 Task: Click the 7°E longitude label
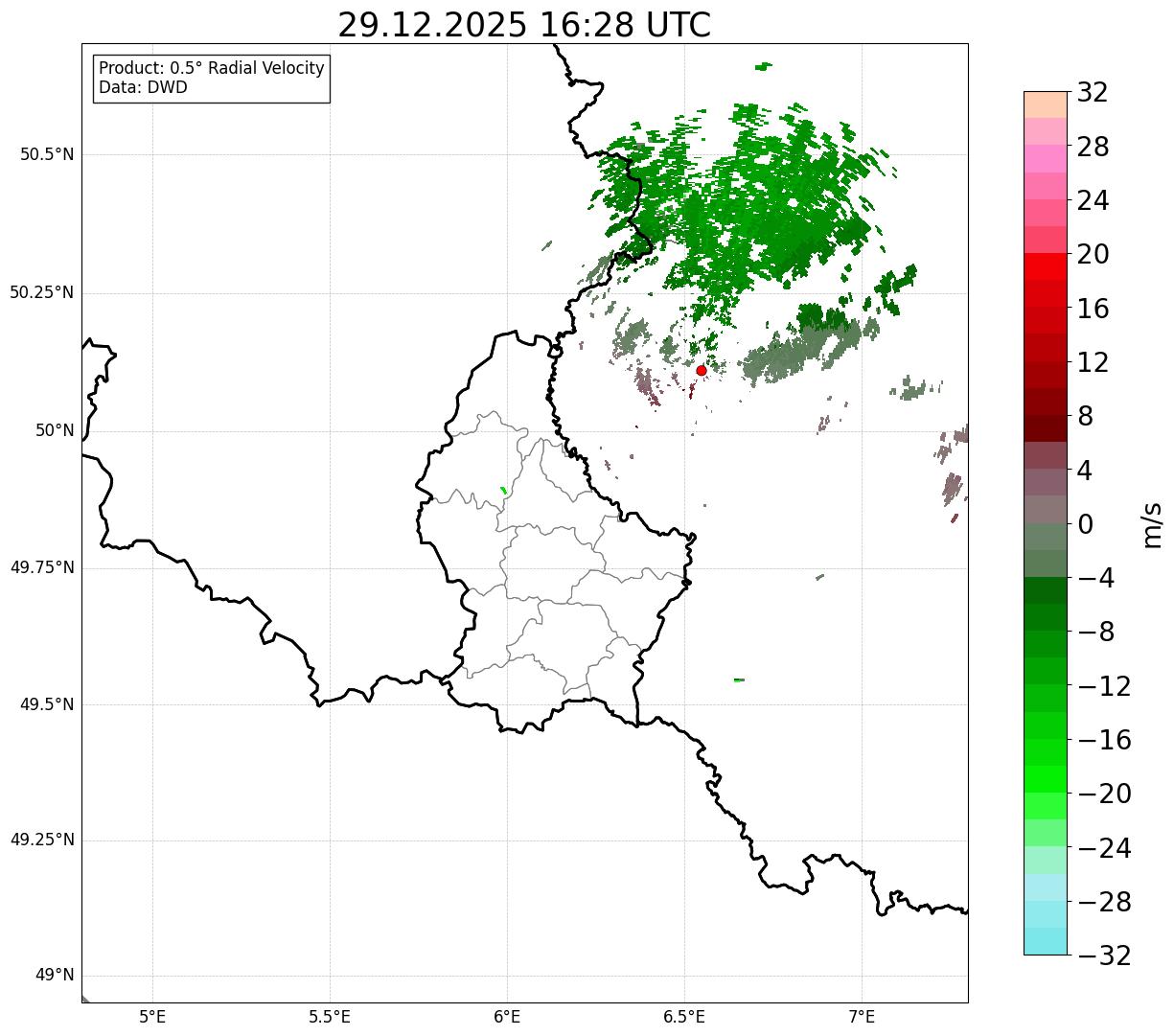(x=862, y=1016)
